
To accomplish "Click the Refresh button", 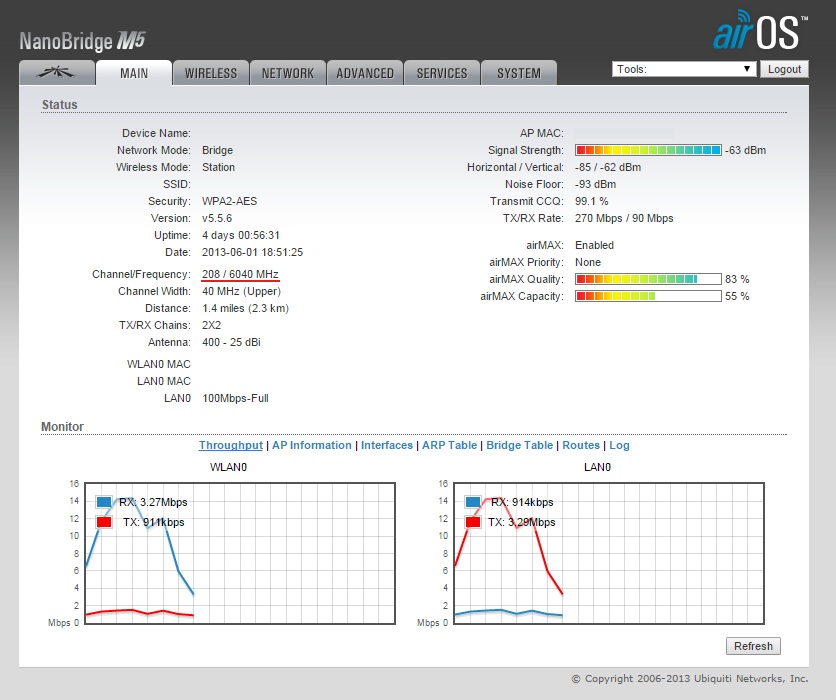I will (x=753, y=646).
